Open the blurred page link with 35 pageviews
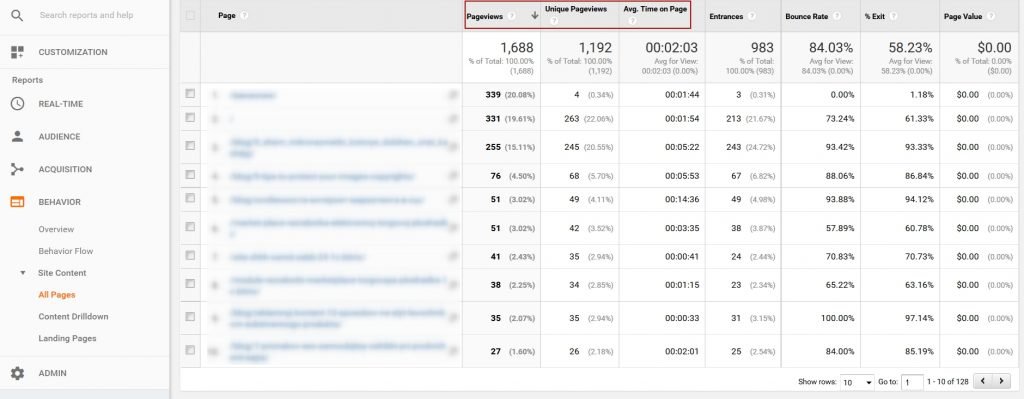 tap(338, 318)
